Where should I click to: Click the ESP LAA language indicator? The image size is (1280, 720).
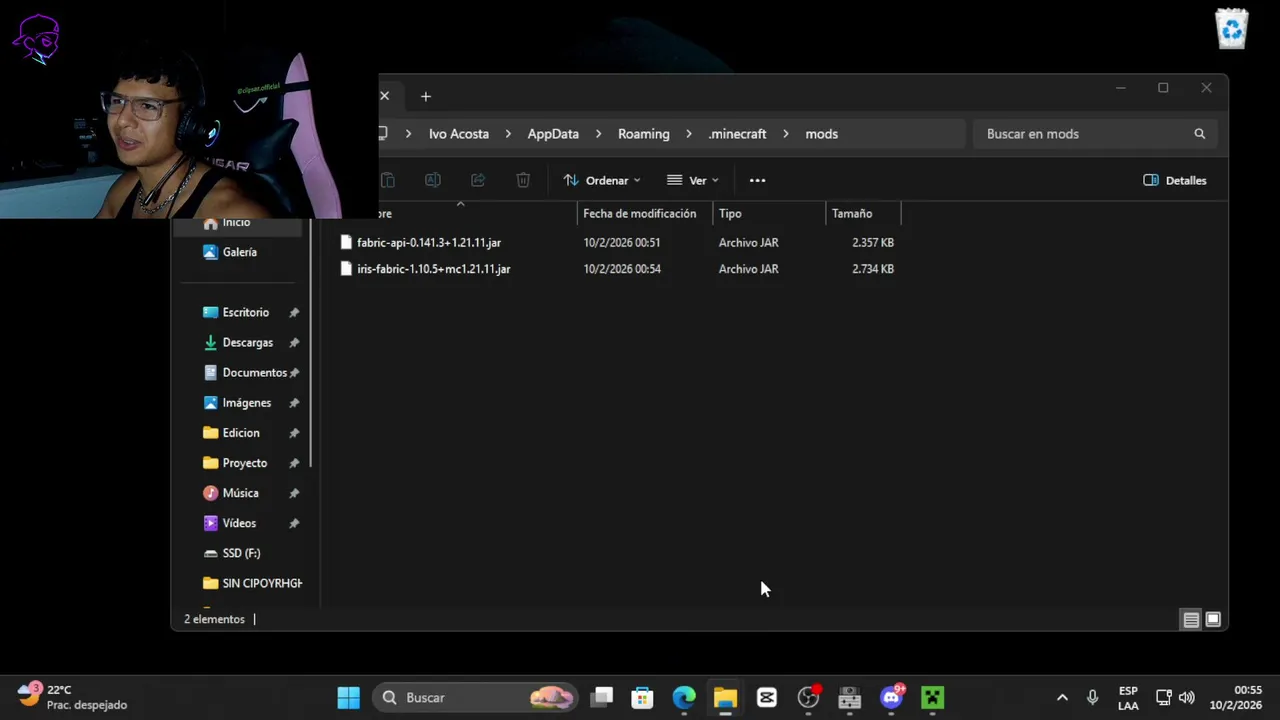1128,698
